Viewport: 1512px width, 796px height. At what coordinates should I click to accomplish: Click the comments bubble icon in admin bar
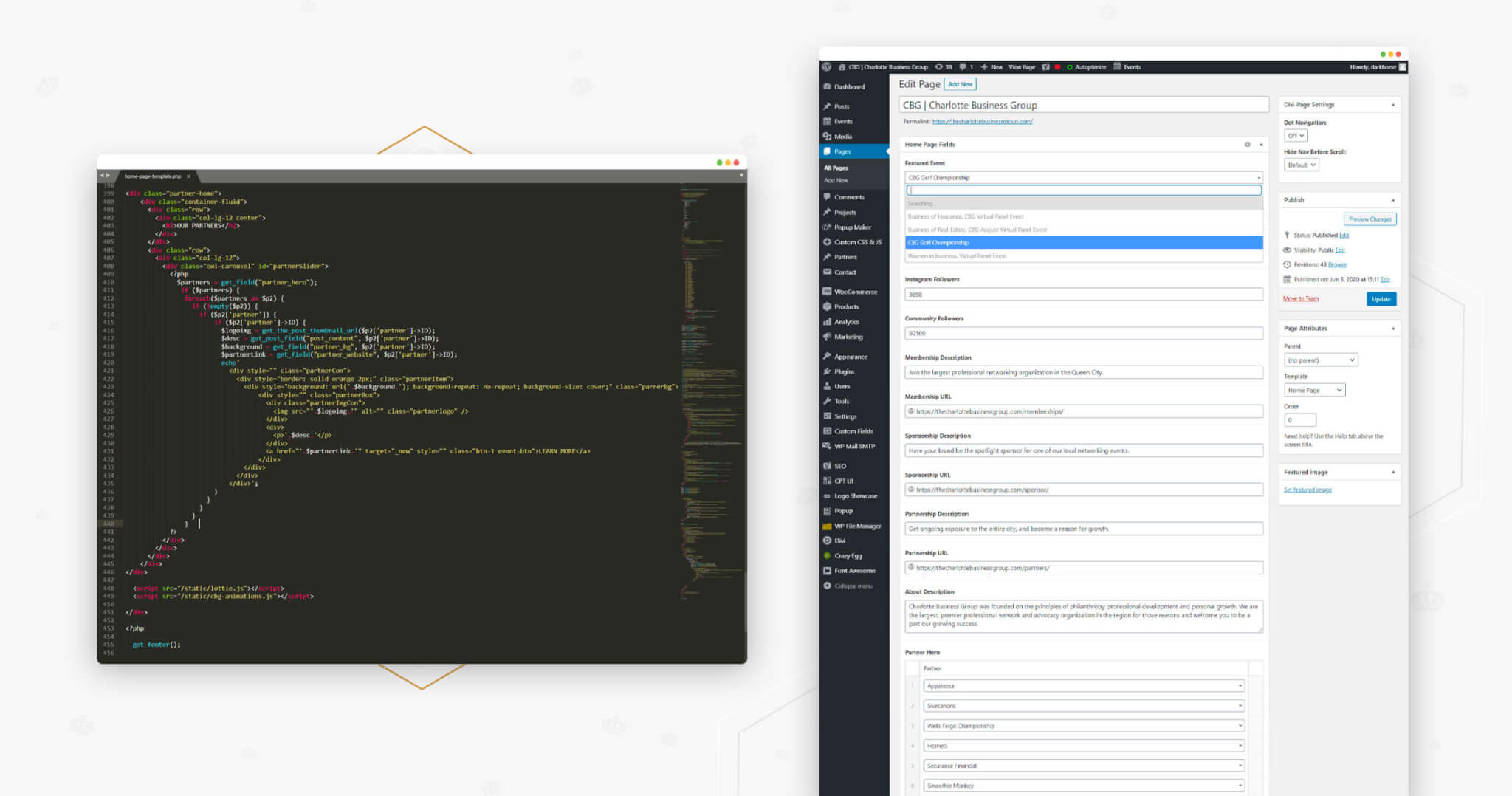(x=963, y=67)
